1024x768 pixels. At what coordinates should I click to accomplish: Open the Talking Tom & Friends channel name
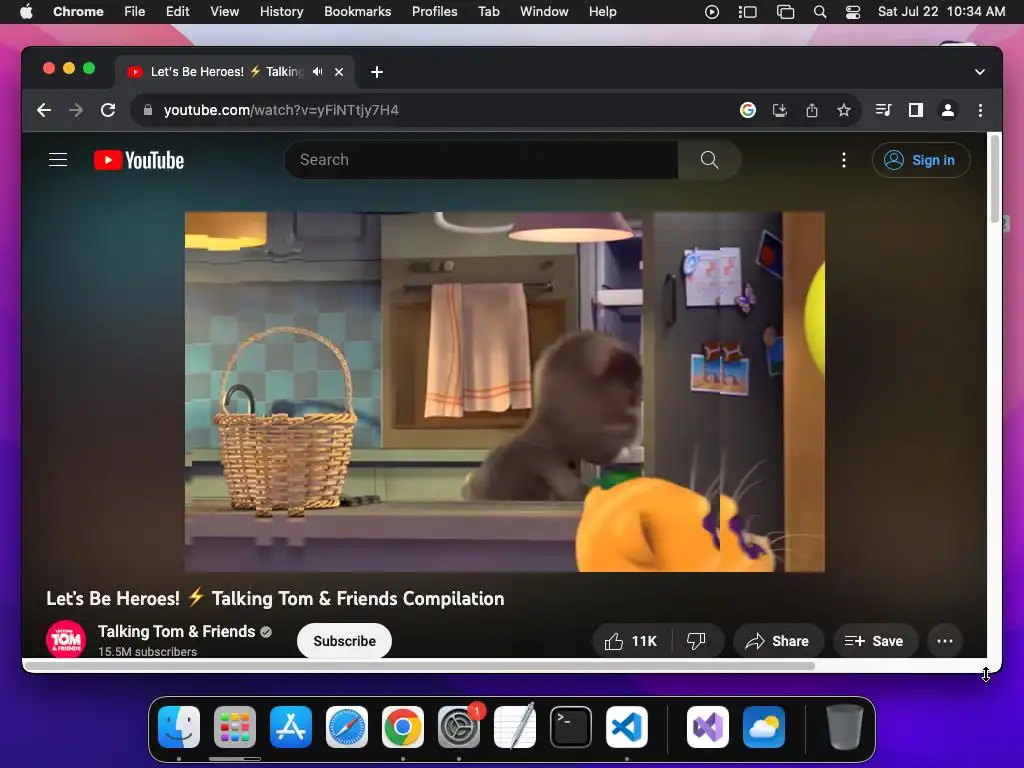[x=176, y=632]
